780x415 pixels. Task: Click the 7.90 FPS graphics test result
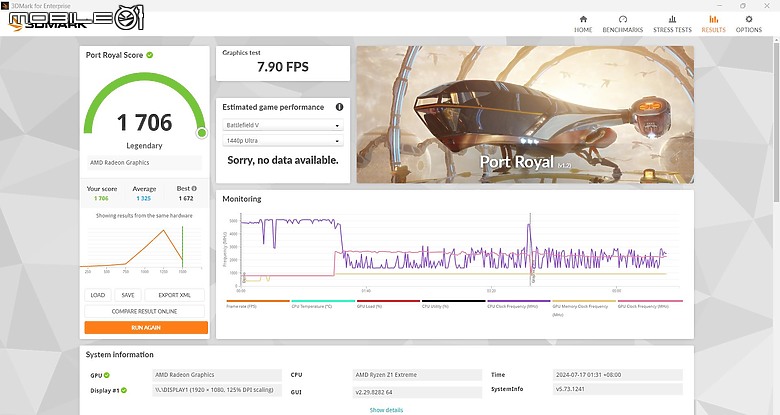[283, 67]
